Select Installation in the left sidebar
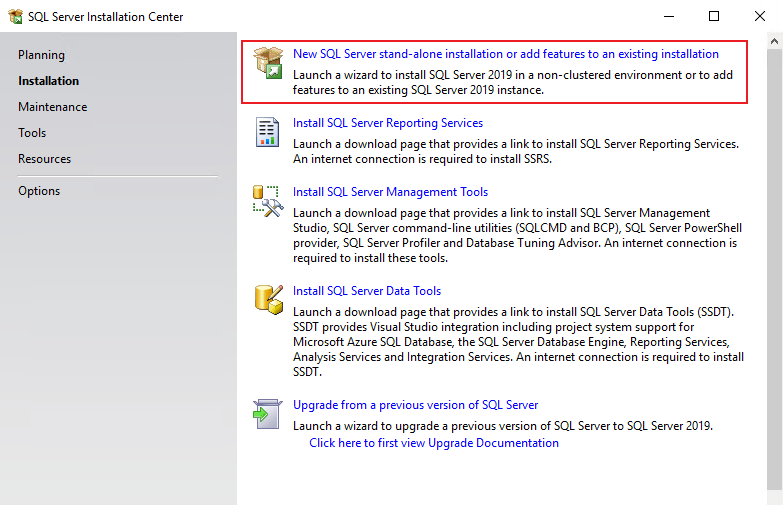The height and width of the screenshot is (505, 783). click(x=48, y=81)
